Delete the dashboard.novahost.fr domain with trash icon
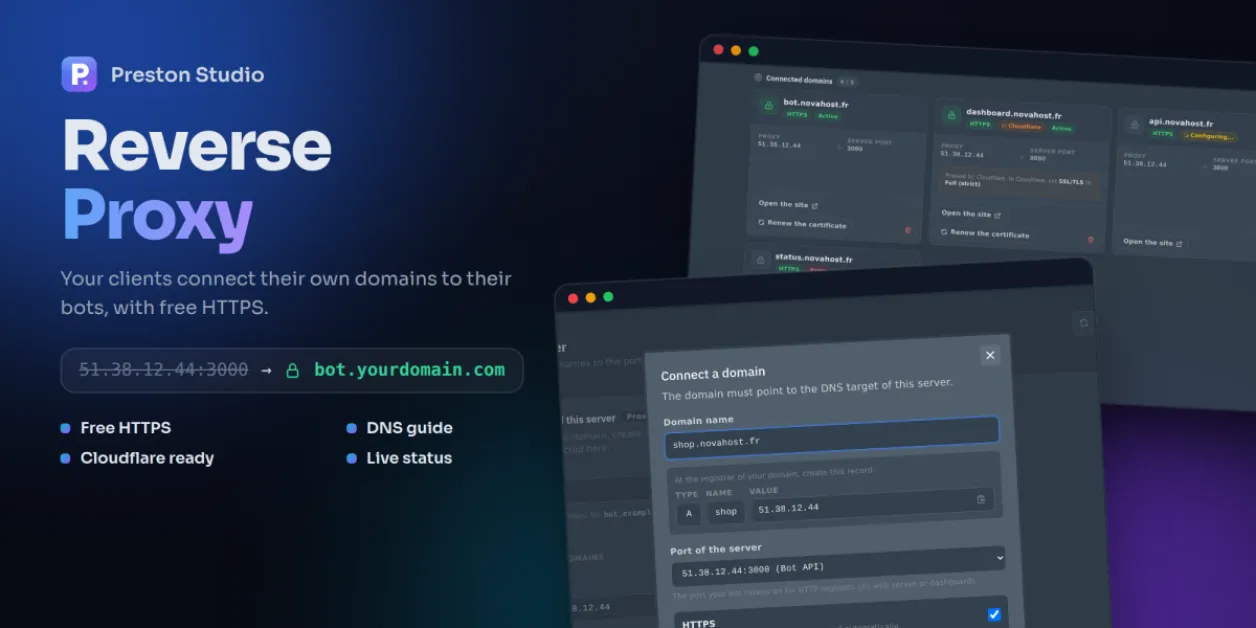Image resolution: width=1256 pixels, height=628 pixels. pyautogui.click(x=1090, y=240)
